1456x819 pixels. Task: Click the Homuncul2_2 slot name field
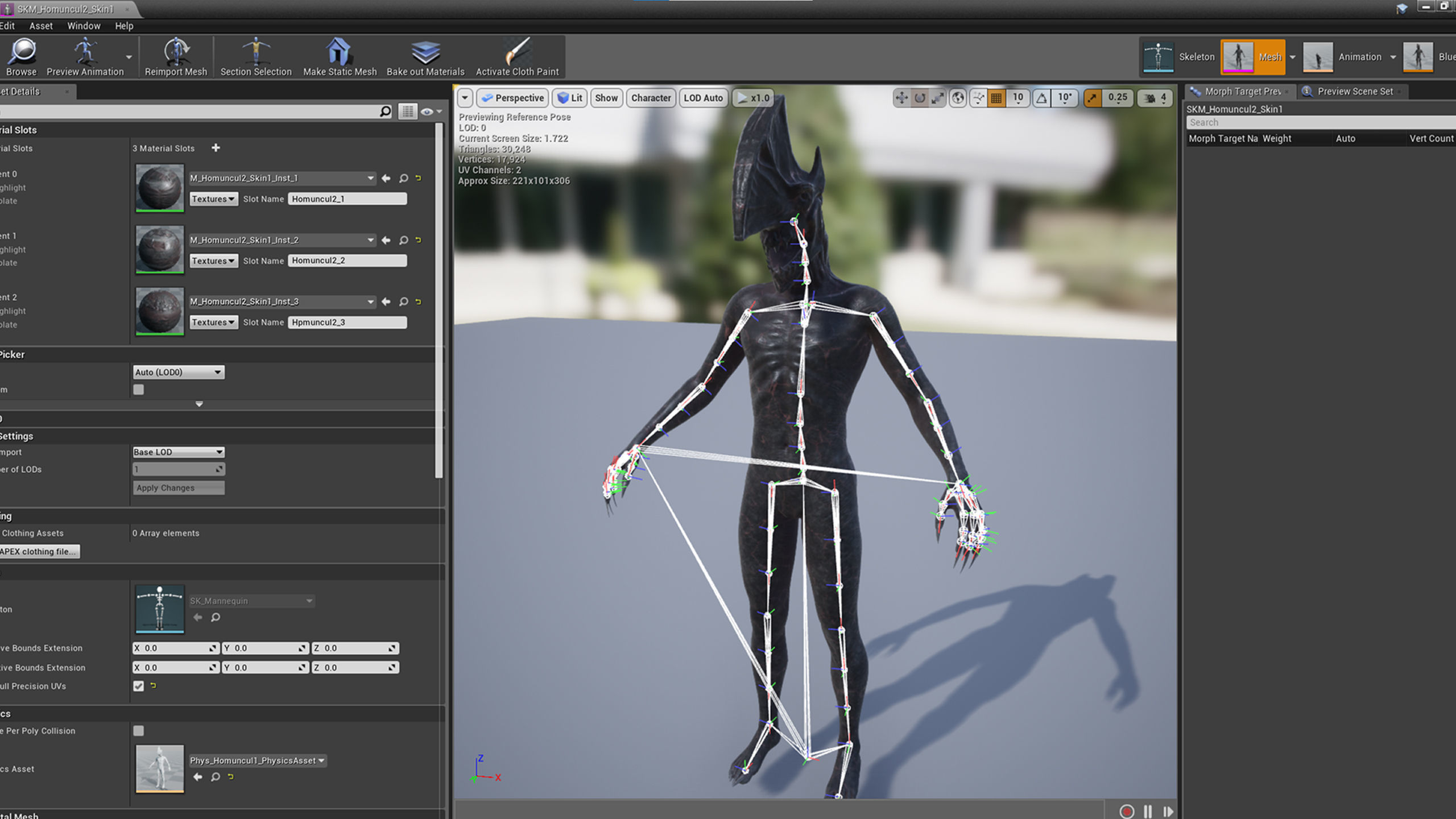tap(348, 260)
